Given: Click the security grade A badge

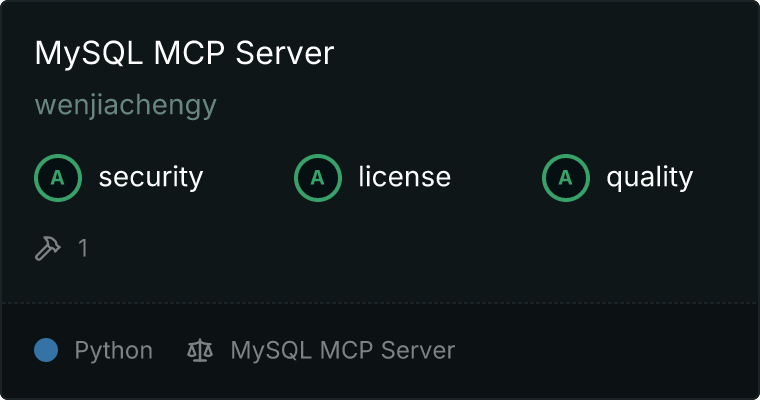Looking at the screenshot, I should 58,178.
